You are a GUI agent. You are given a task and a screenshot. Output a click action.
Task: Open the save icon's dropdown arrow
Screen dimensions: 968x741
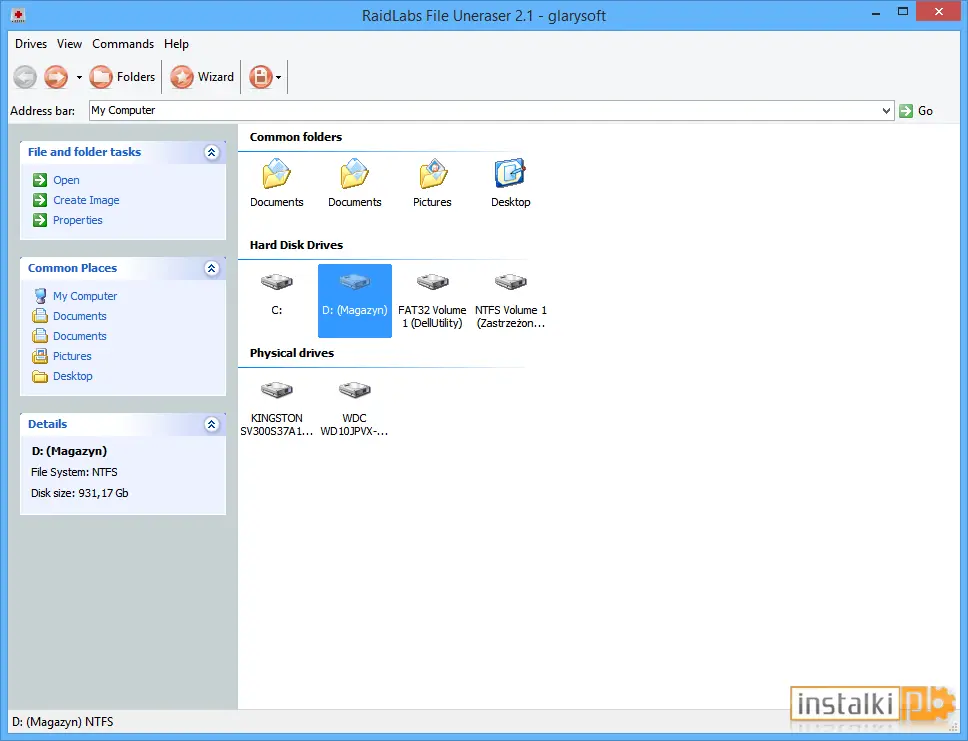coord(278,77)
